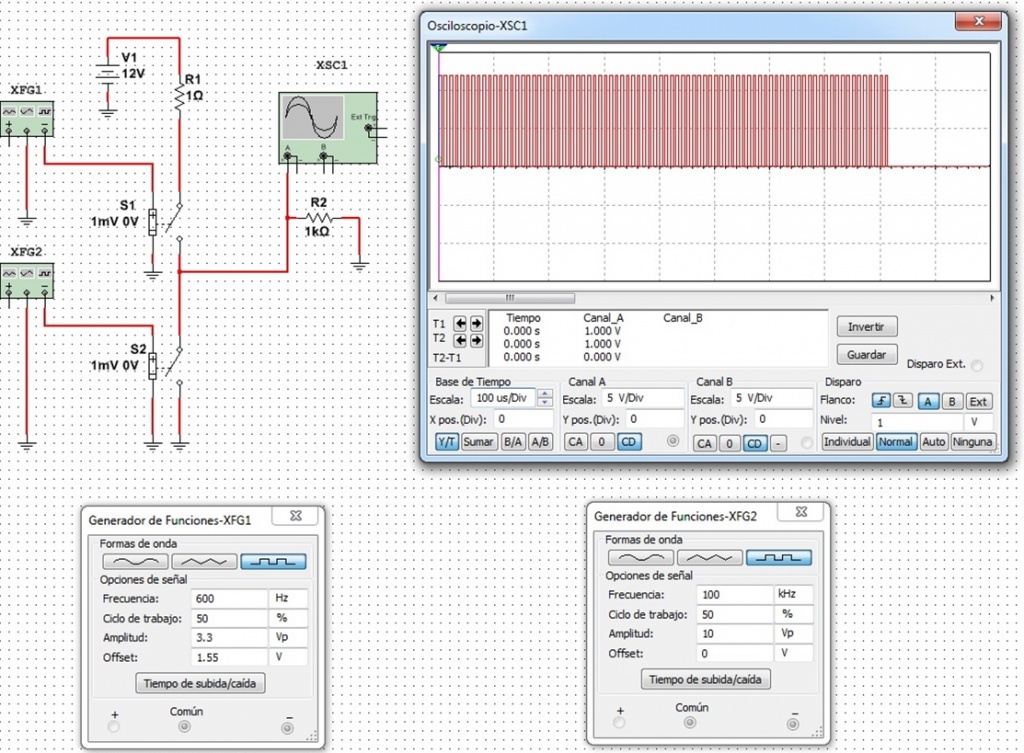Increase timebase scale with up stepper
The height and width of the screenshot is (753, 1024).
544,394
